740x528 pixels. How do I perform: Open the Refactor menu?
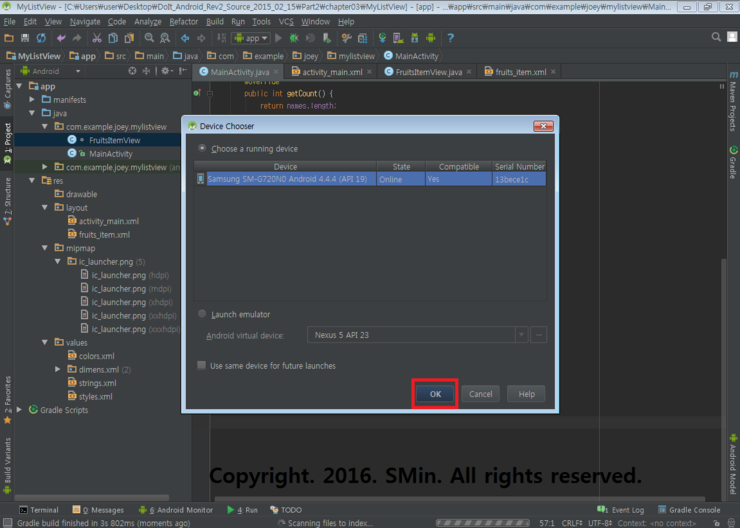pos(184,22)
